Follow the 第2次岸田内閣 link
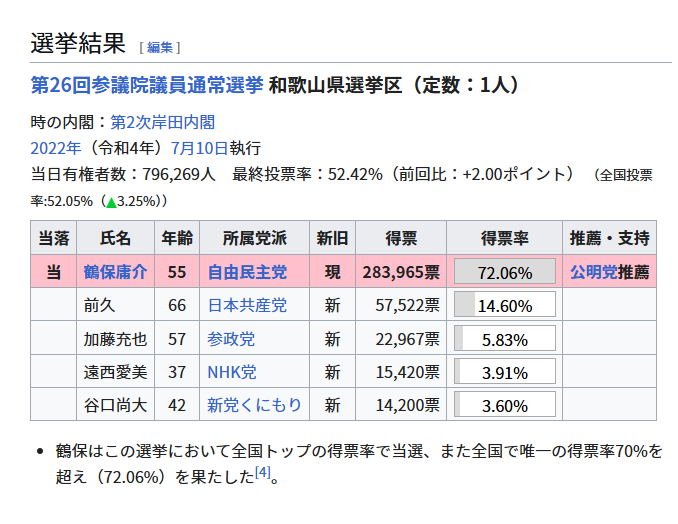The height and width of the screenshot is (524, 678). pyautogui.click(x=163, y=122)
